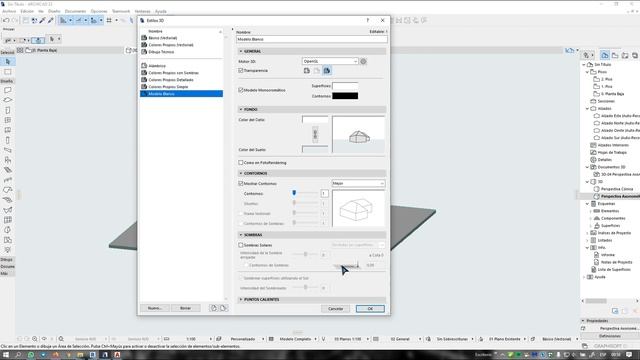Viewport: 640px width, 360px height.
Task: Click the Nombre field containing Modelo Blanco
Action: [311, 39]
